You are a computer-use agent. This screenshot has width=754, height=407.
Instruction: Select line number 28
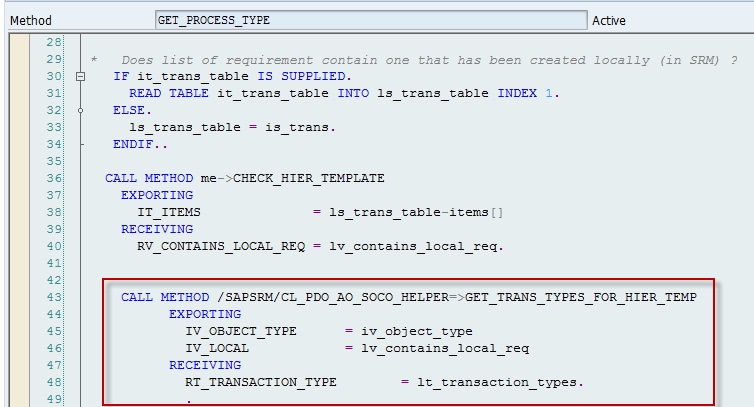54,42
